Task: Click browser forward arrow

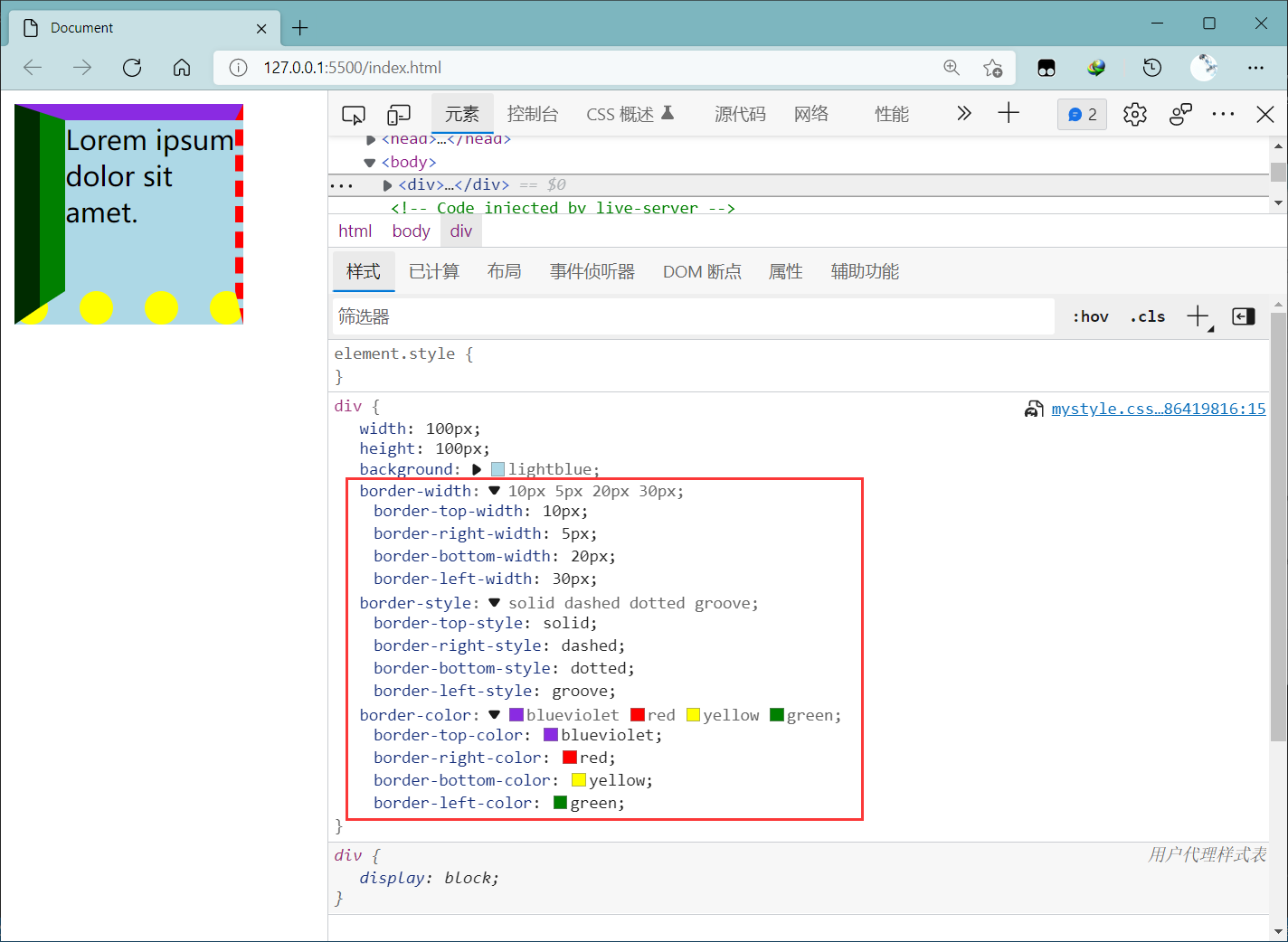Action: tap(82, 68)
